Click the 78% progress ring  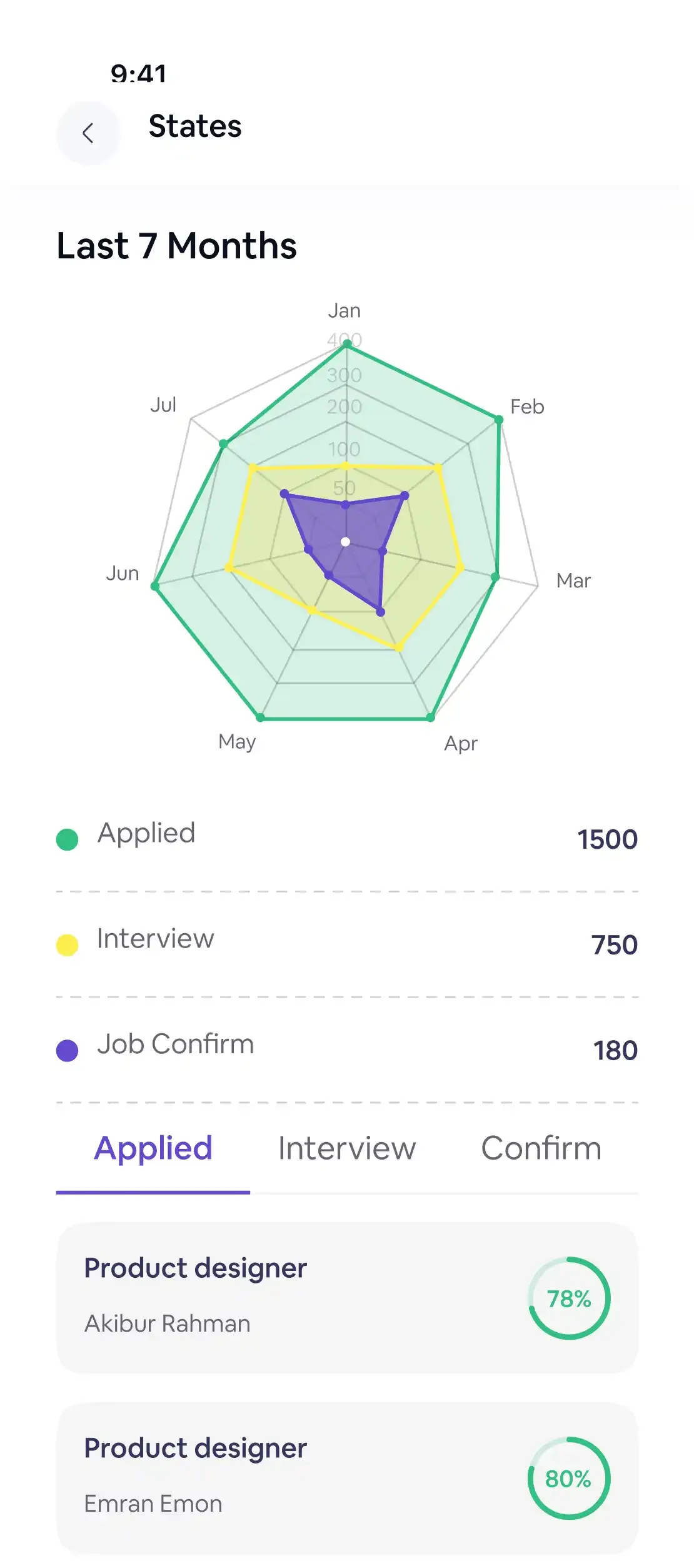point(569,1298)
